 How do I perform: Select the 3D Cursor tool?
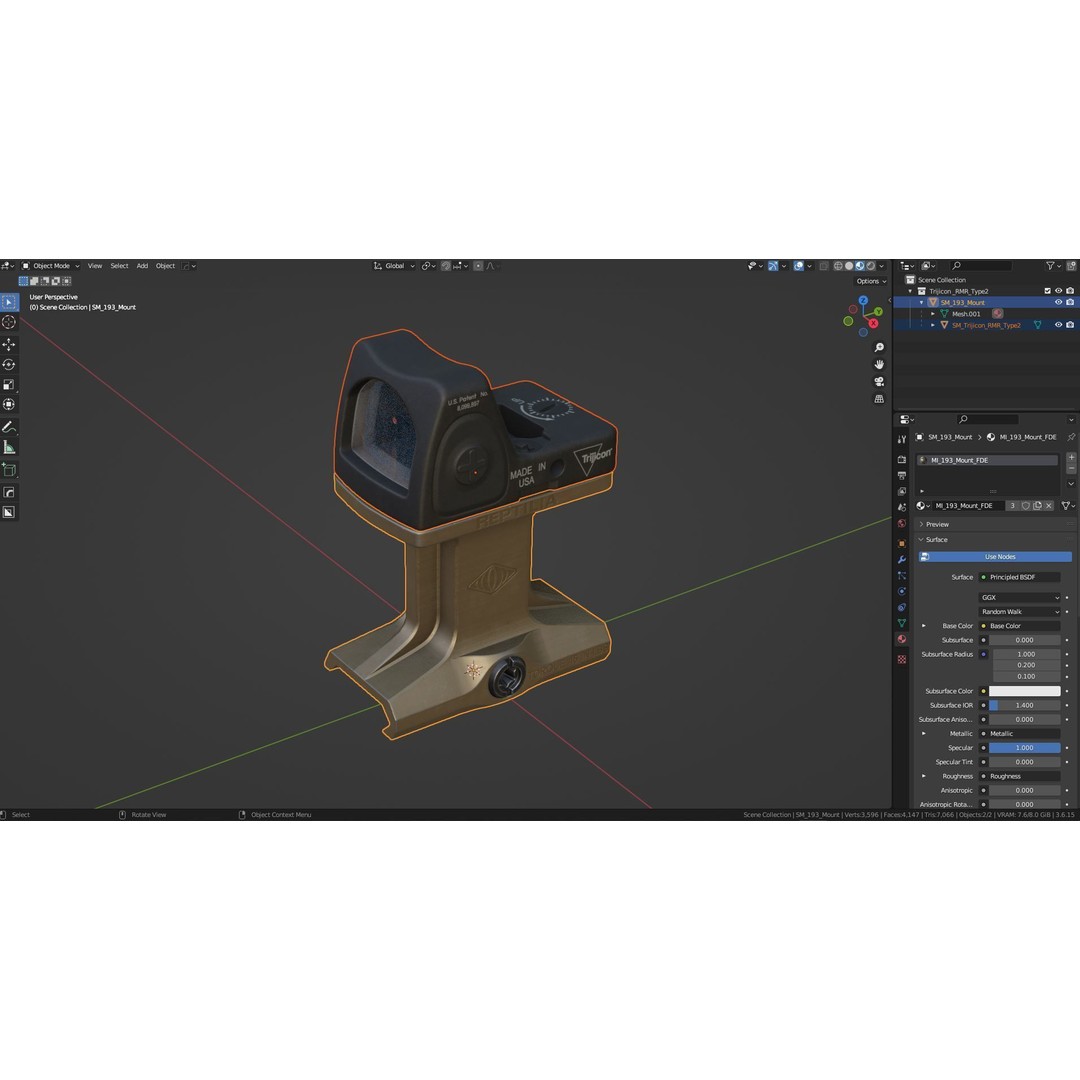[x=9, y=322]
